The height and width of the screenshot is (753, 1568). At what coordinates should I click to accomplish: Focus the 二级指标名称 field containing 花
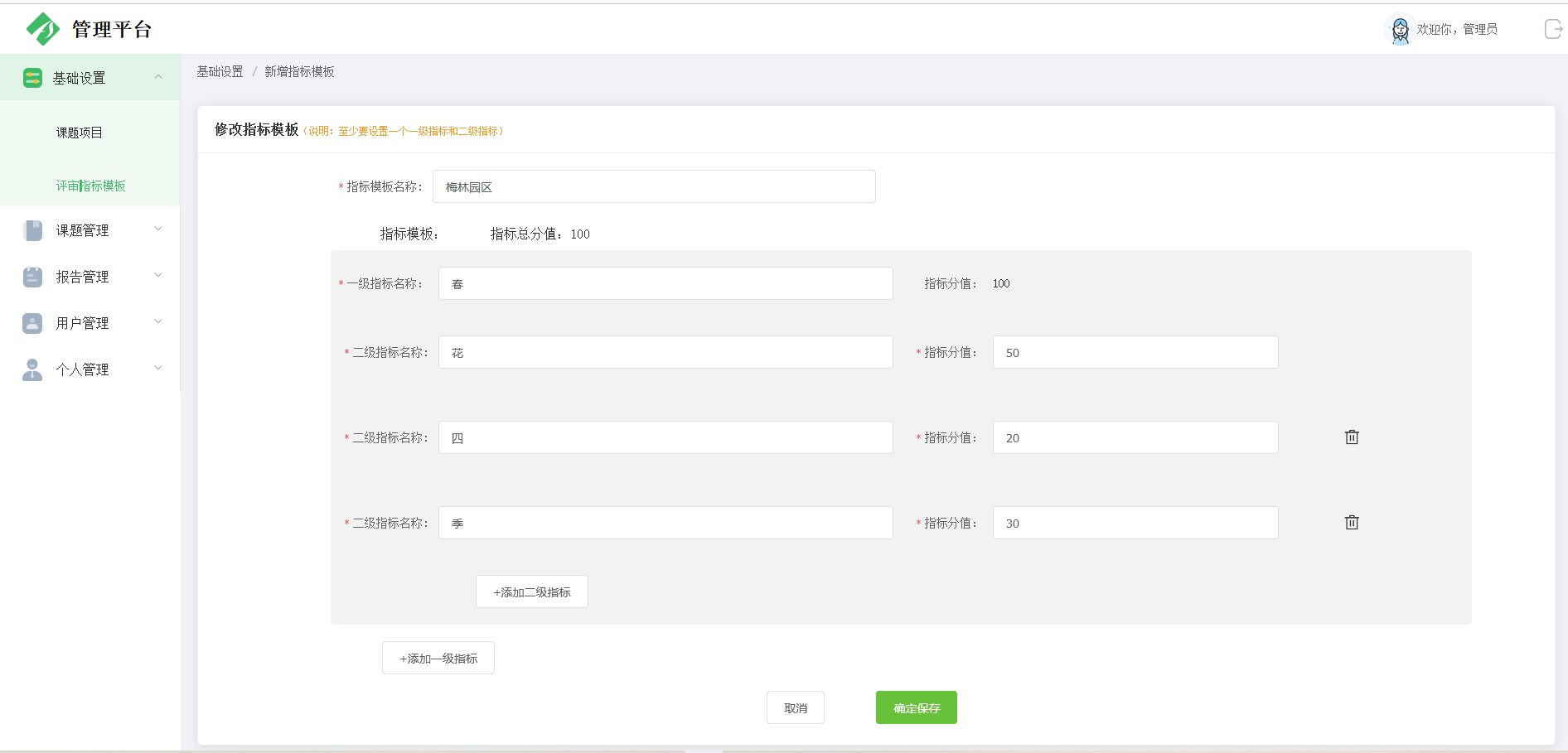pyautogui.click(x=665, y=352)
